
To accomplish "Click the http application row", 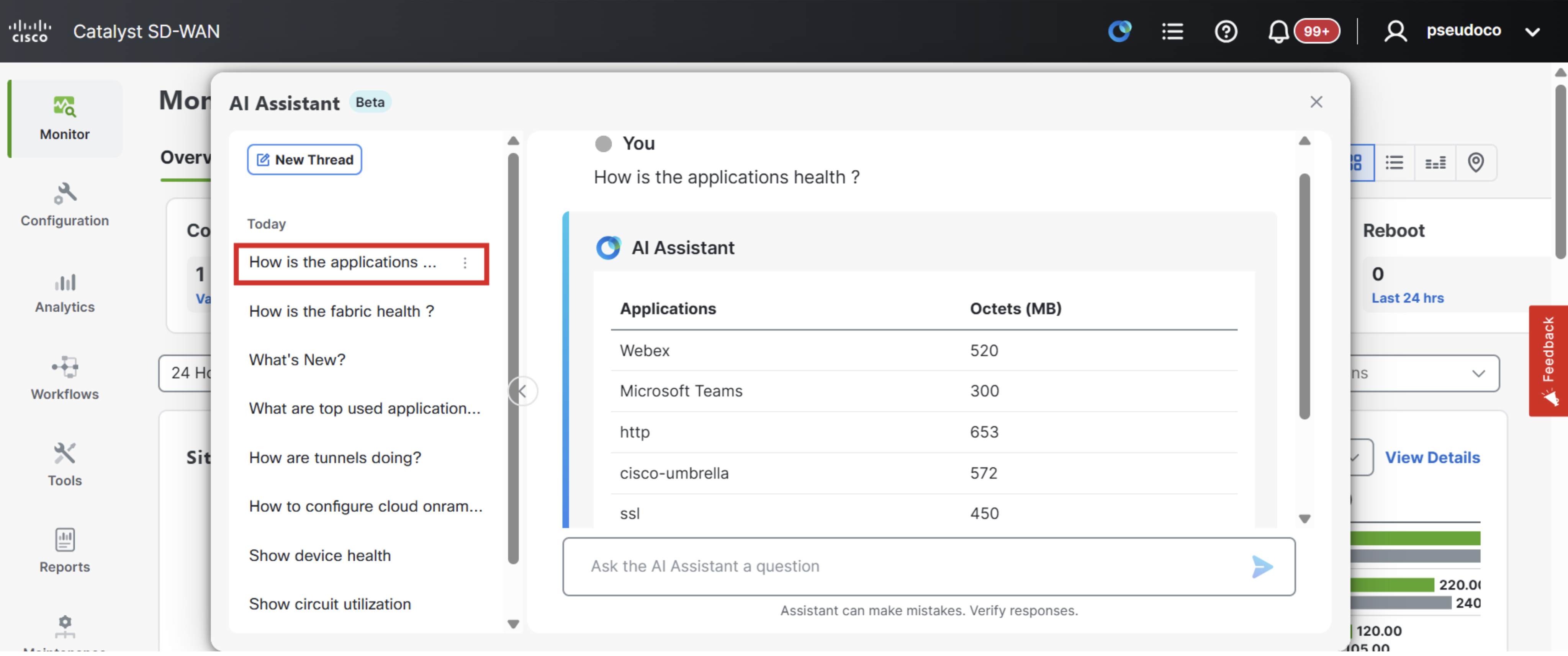I will [924, 432].
